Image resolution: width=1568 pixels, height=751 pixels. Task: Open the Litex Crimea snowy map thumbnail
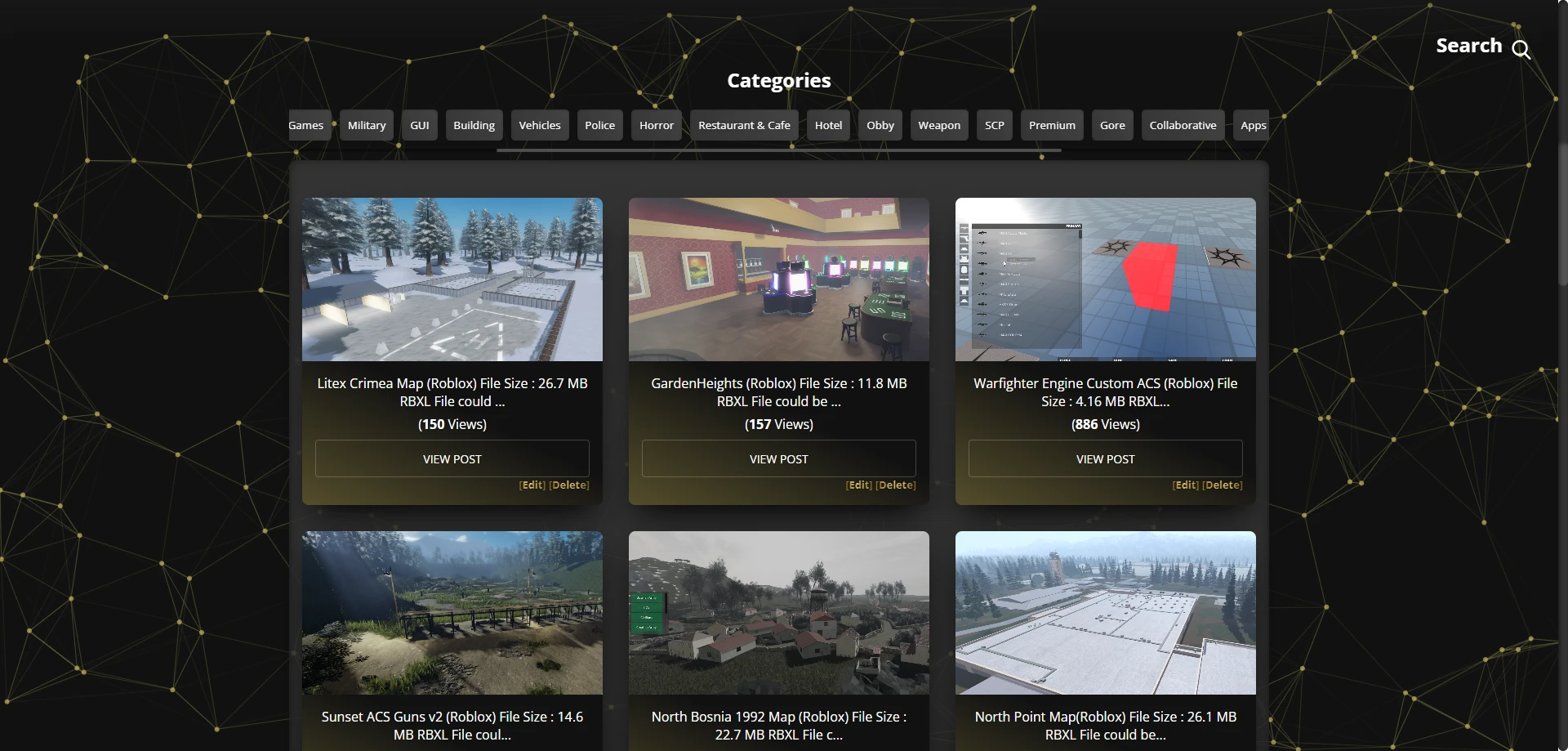pos(452,279)
